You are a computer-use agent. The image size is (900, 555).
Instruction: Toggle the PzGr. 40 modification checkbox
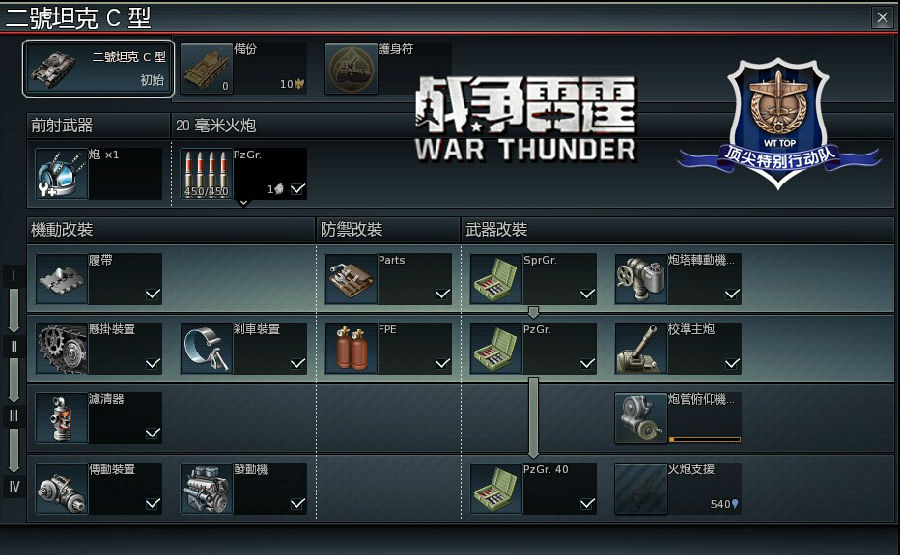tap(587, 504)
